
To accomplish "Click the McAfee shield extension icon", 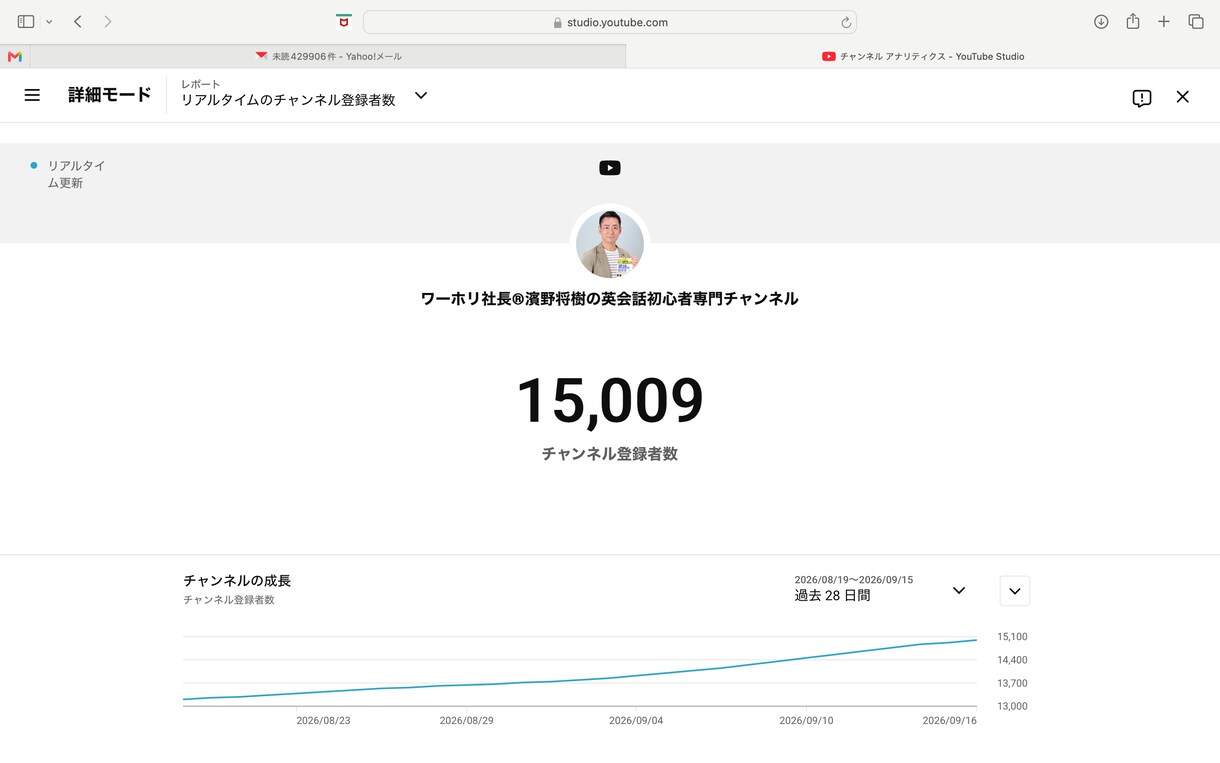I will 344,22.
